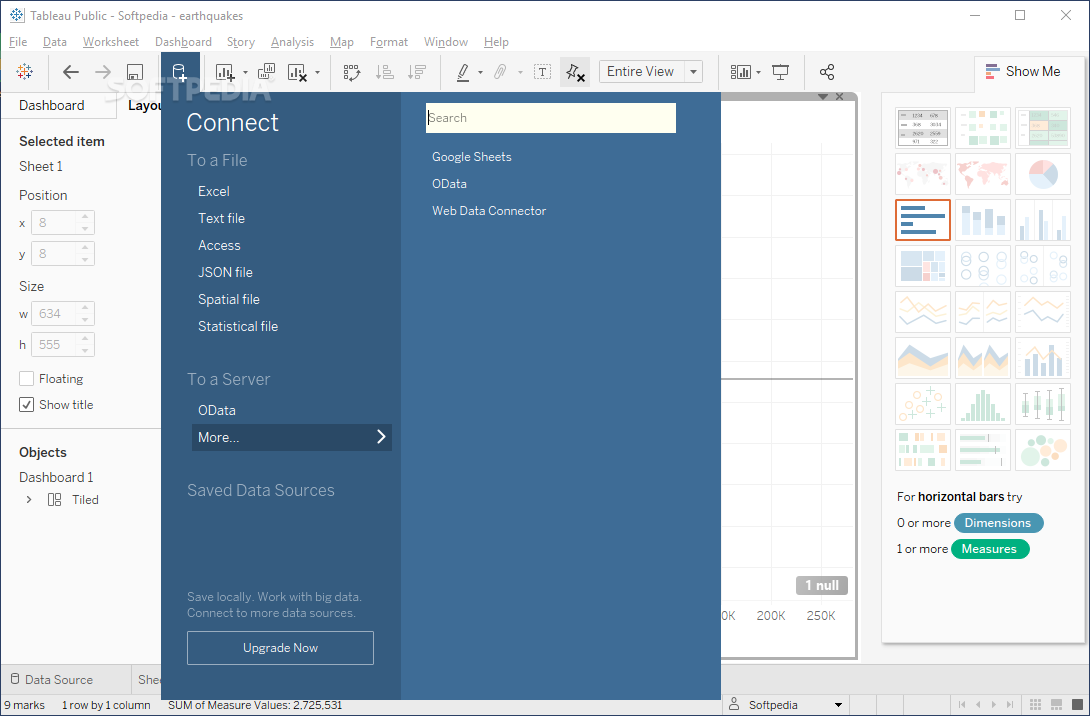Click the width w stepper
Screen dimensions: 1090x716
click(85, 314)
